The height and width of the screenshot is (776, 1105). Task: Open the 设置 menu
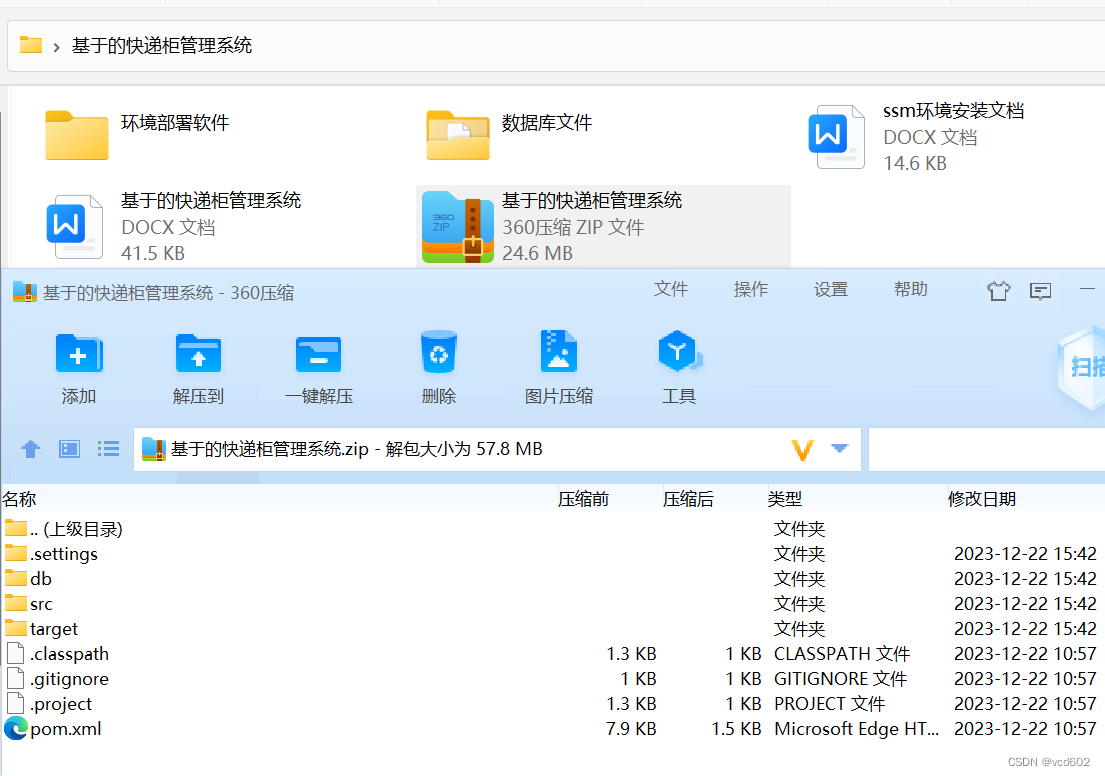click(x=831, y=289)
